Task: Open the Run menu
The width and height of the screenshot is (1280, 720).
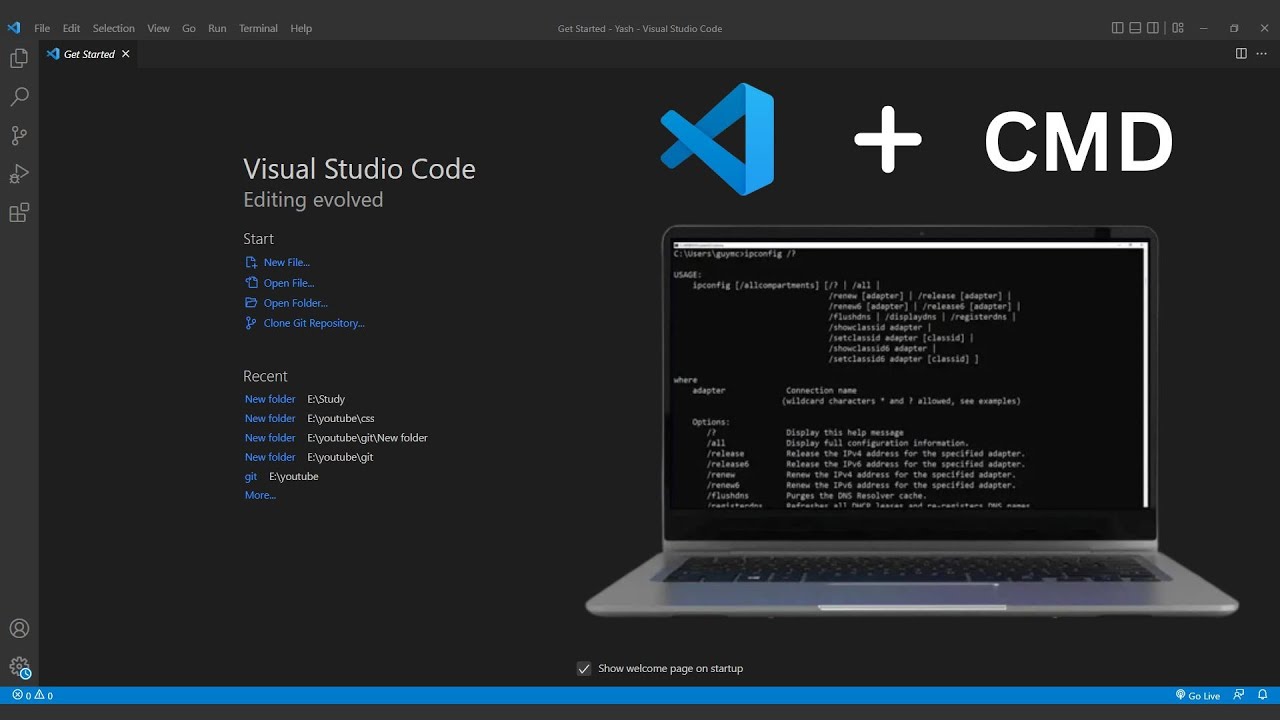Action: tap(217, 28)
